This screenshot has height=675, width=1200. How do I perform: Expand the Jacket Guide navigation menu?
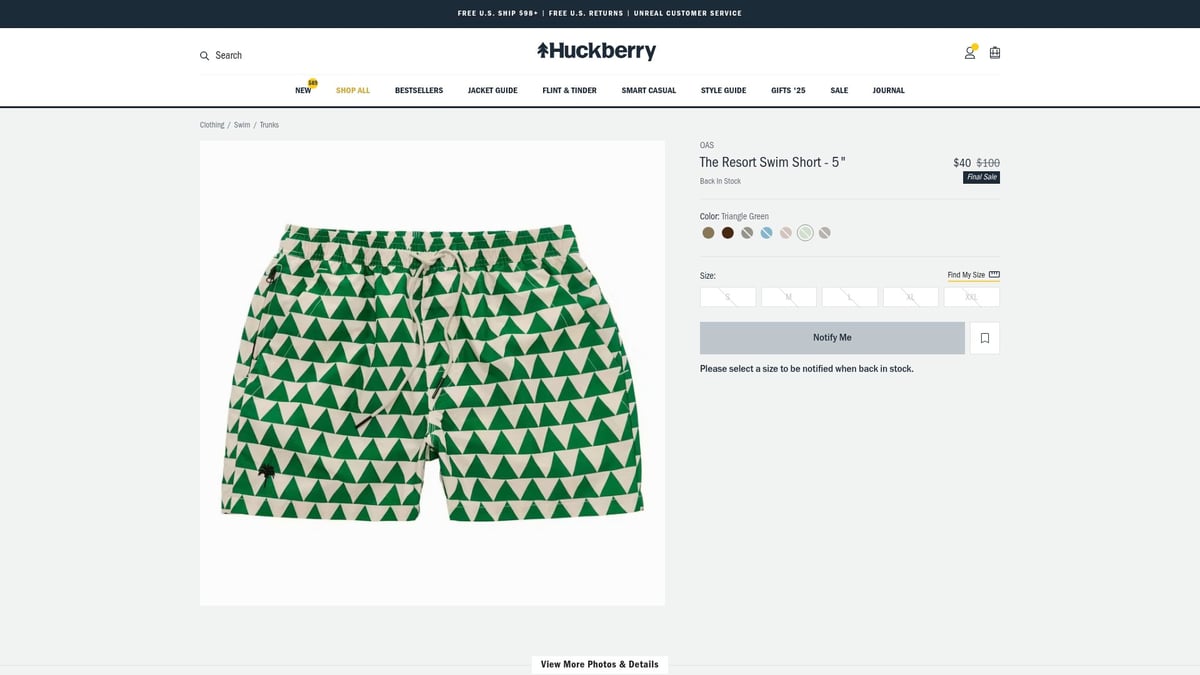coord(493,90)
